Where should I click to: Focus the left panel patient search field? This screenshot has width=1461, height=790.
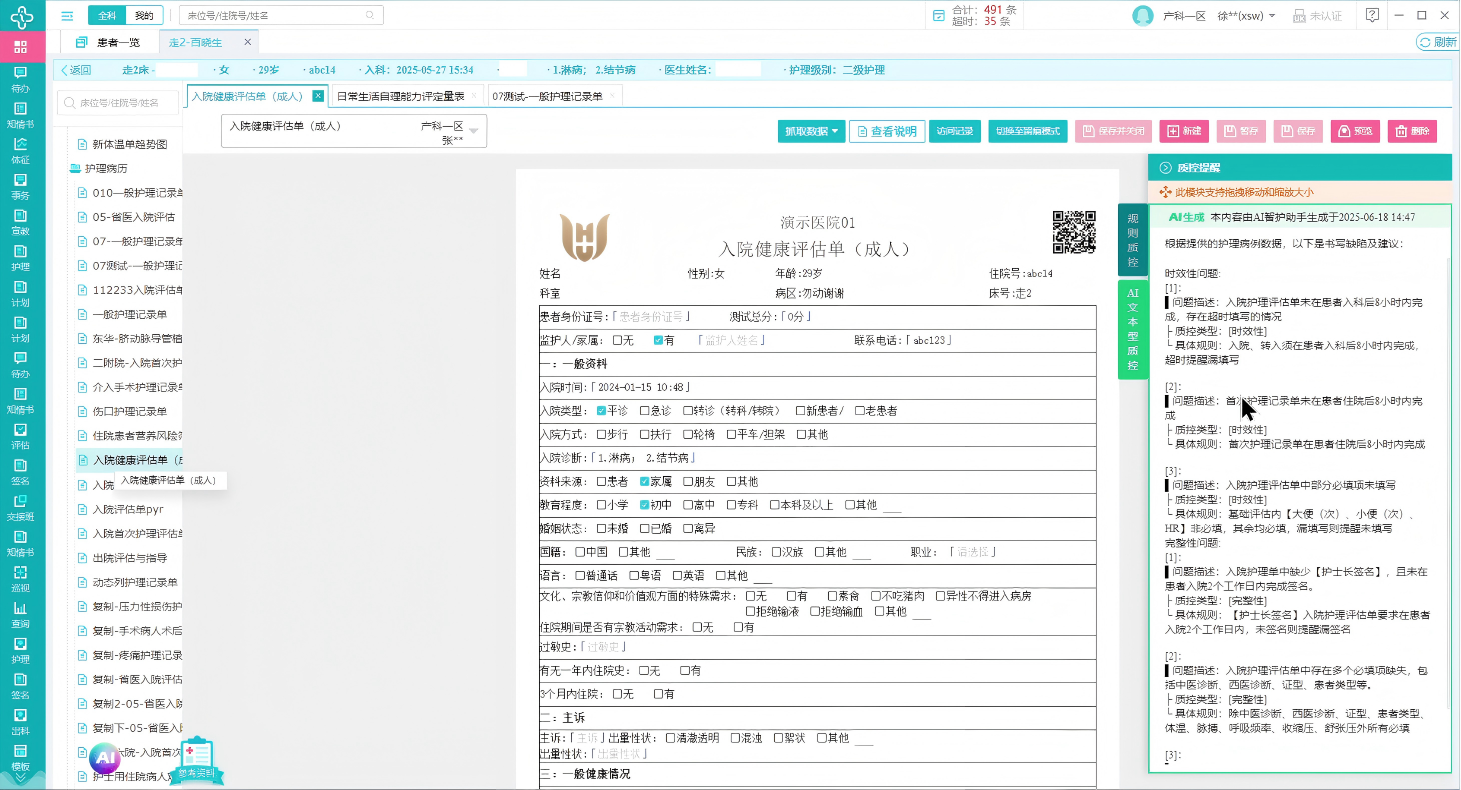[119, 102]
